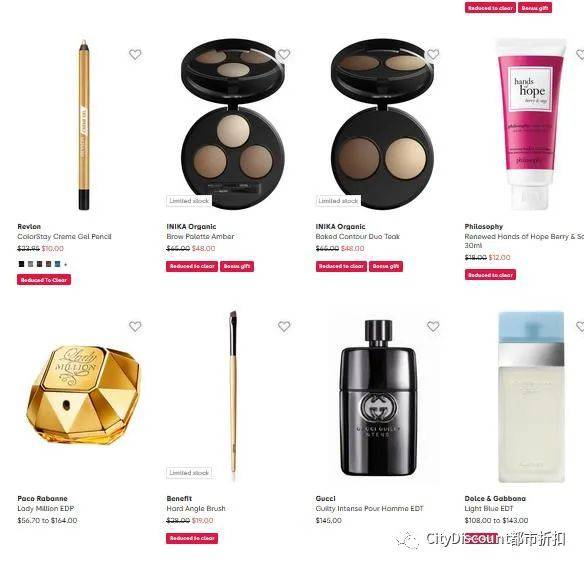Image resolution: width=584 pixels, height=565 pixels.
Task: Click heart icon on INIKA Brow Palette Amber
Action: pyautogui.click(x=284, y=54)
